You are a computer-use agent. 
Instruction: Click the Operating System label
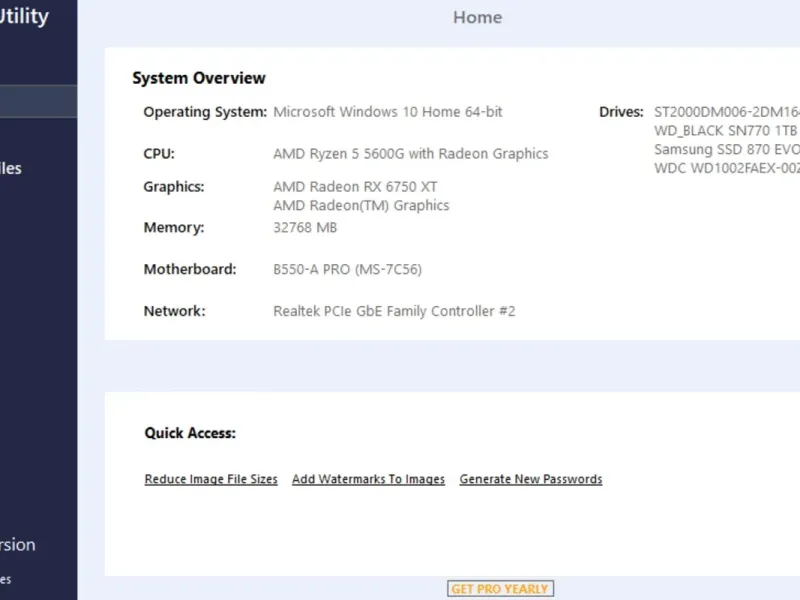point(205,112)
